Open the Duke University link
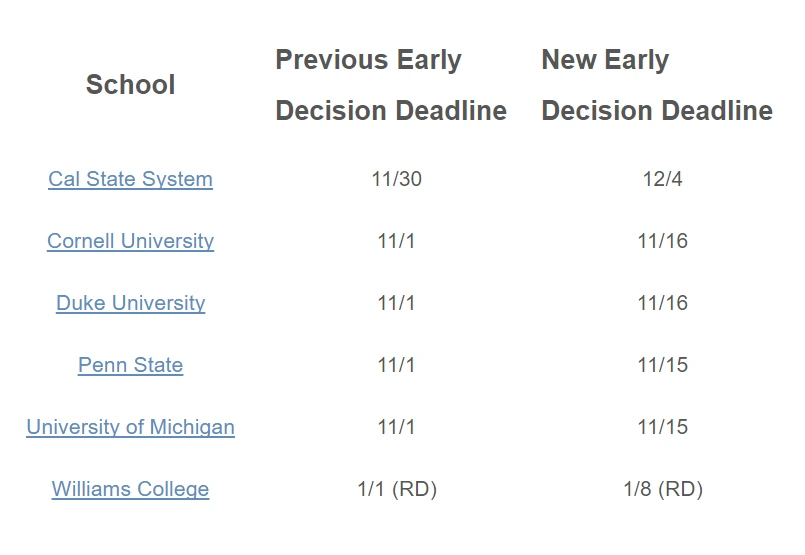The height and width of the screenshot is (555, 805). (130, 304)
